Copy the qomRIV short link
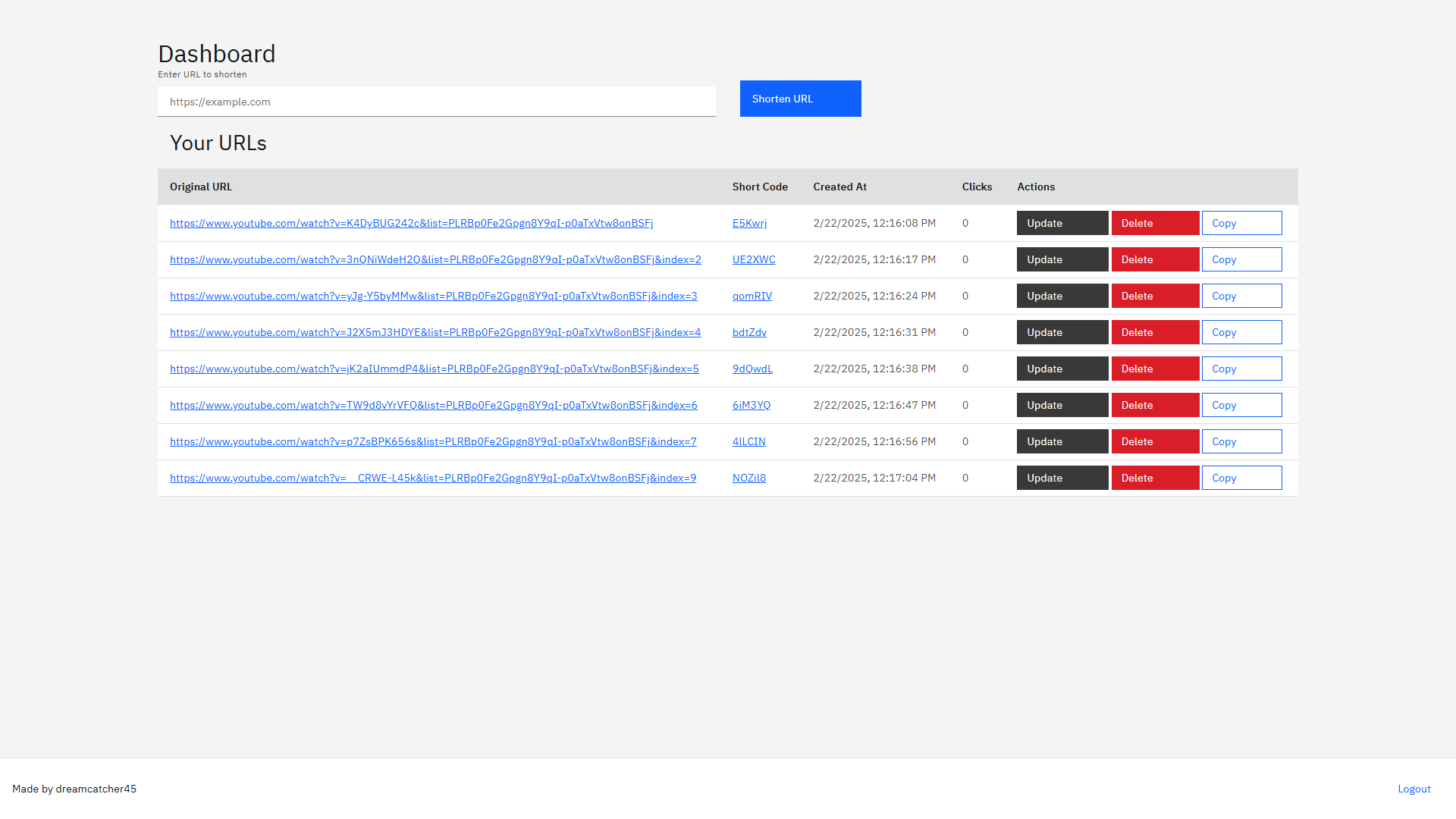This screenshot has width=1456, height=819. [1242, 296]
